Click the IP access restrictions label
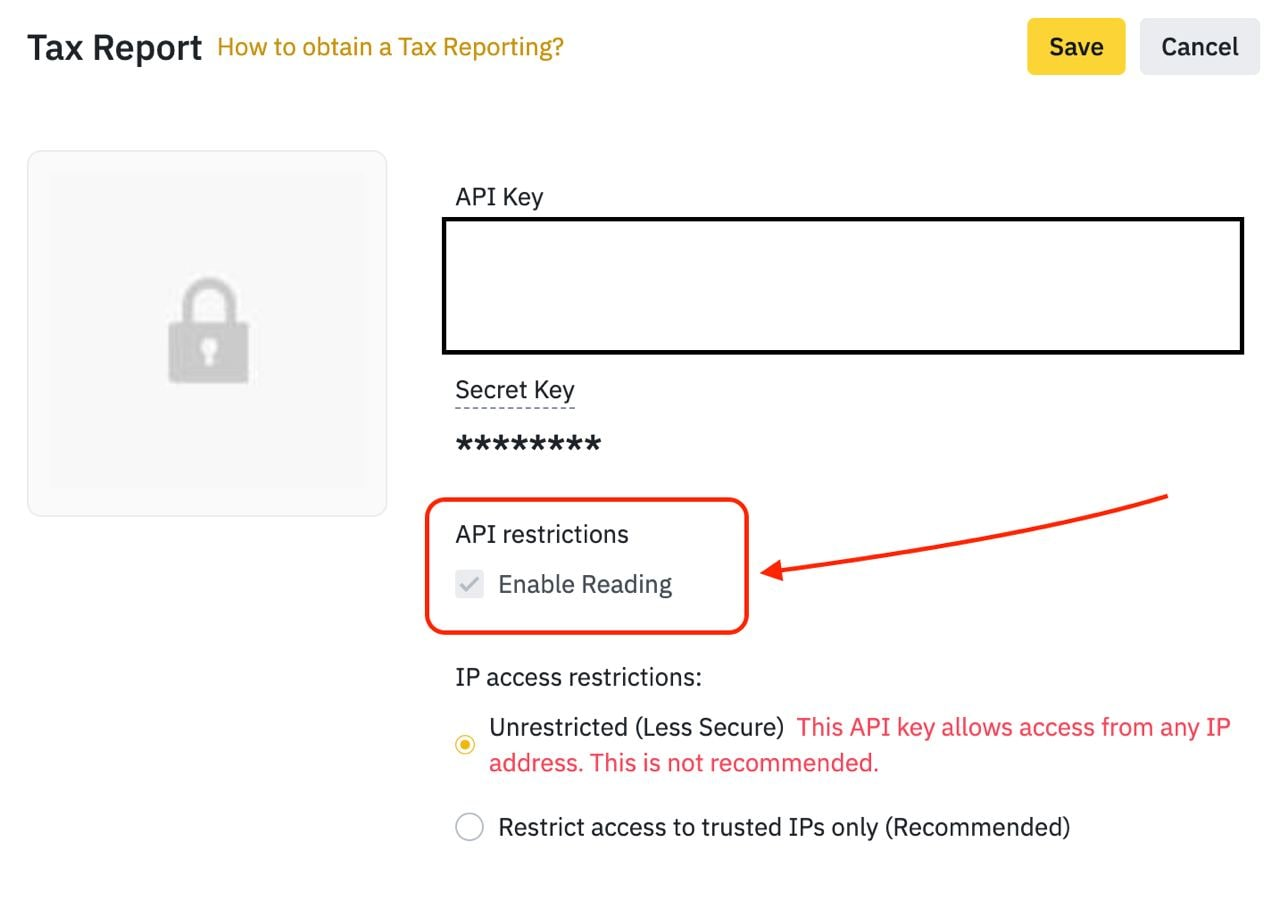1280x909 pixels. click(x=579, y=677)
